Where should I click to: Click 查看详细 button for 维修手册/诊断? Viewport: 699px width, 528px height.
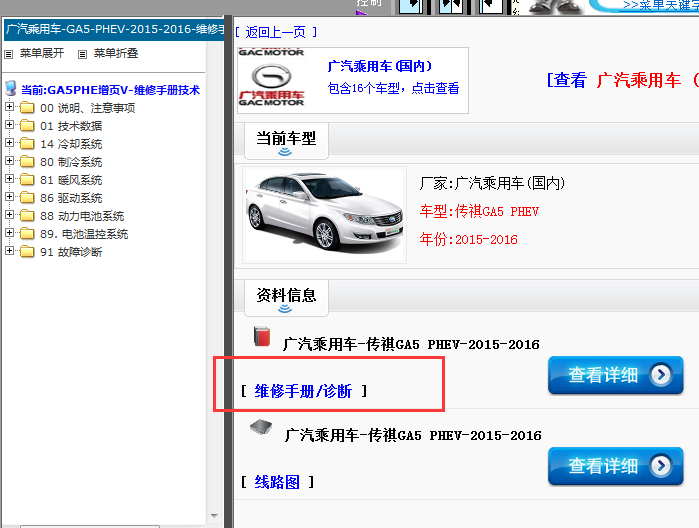(616, 375)
